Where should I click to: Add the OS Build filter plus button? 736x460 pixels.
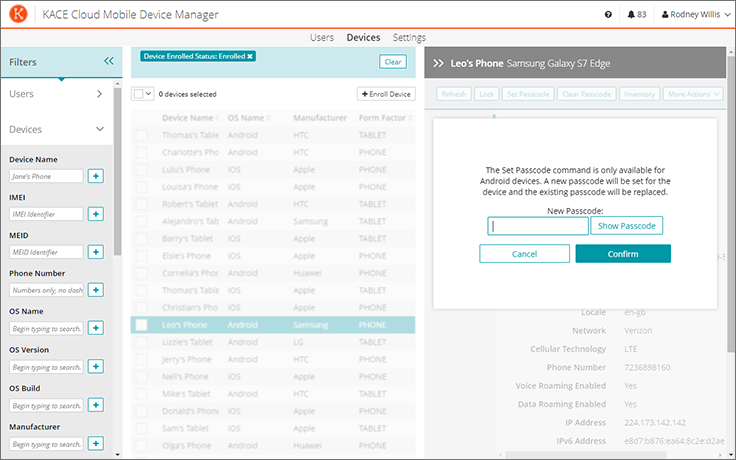96,405
